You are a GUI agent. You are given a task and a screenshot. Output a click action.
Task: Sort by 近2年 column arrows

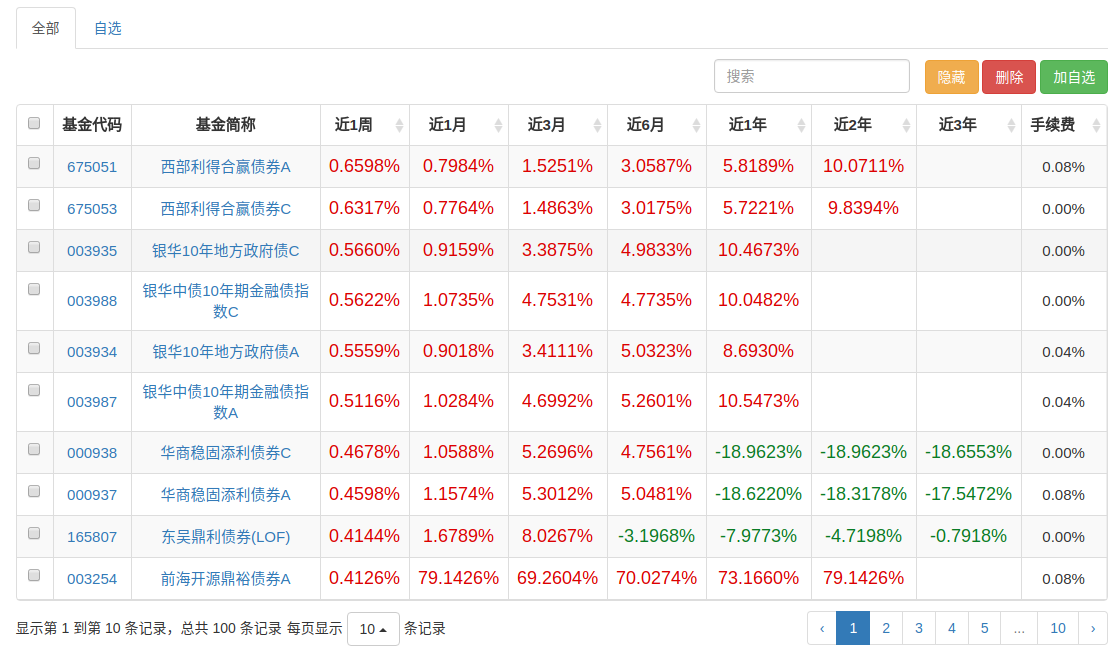tap(906, 126)
